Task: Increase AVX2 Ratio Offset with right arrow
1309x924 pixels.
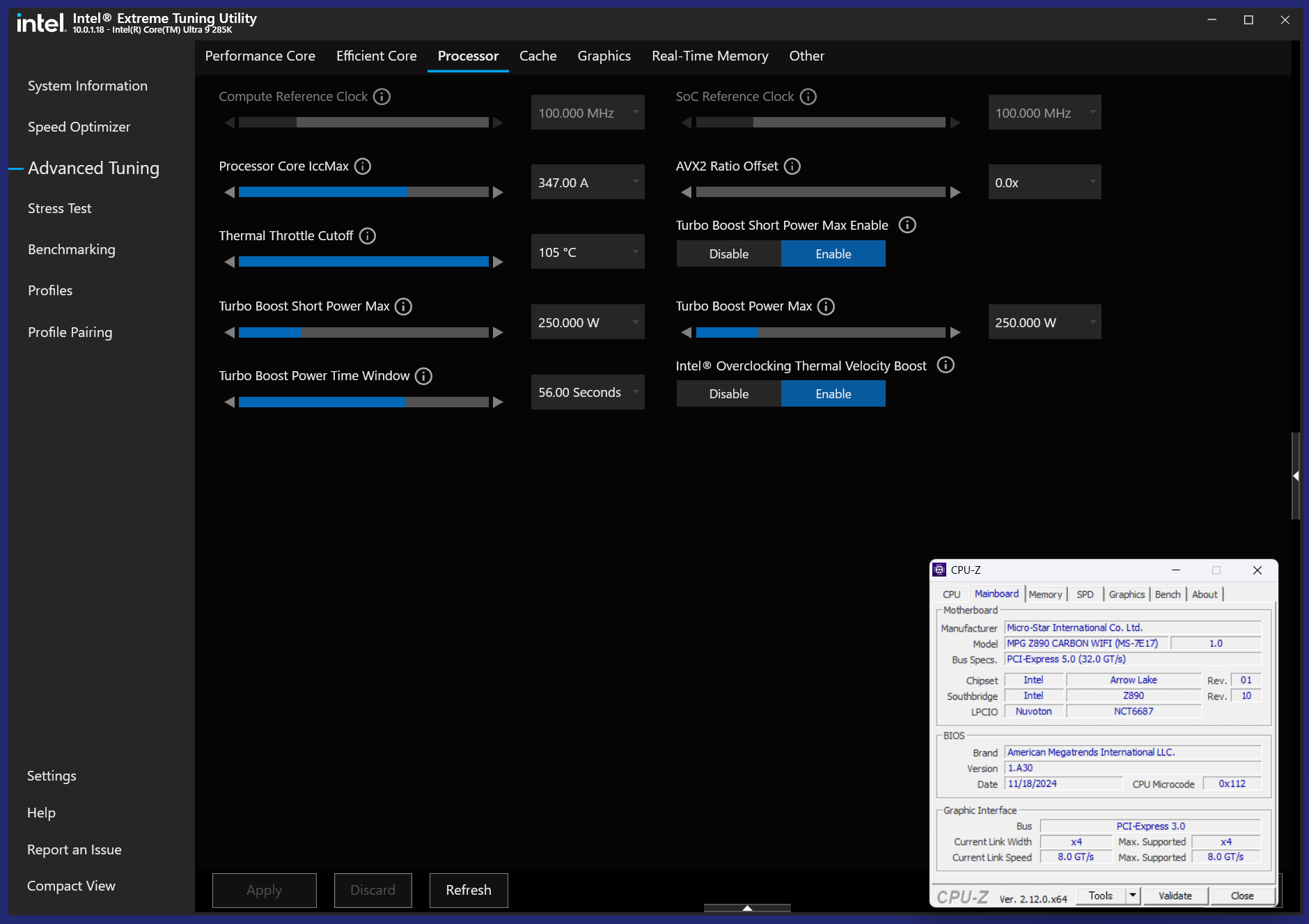Action: [955, 192]
